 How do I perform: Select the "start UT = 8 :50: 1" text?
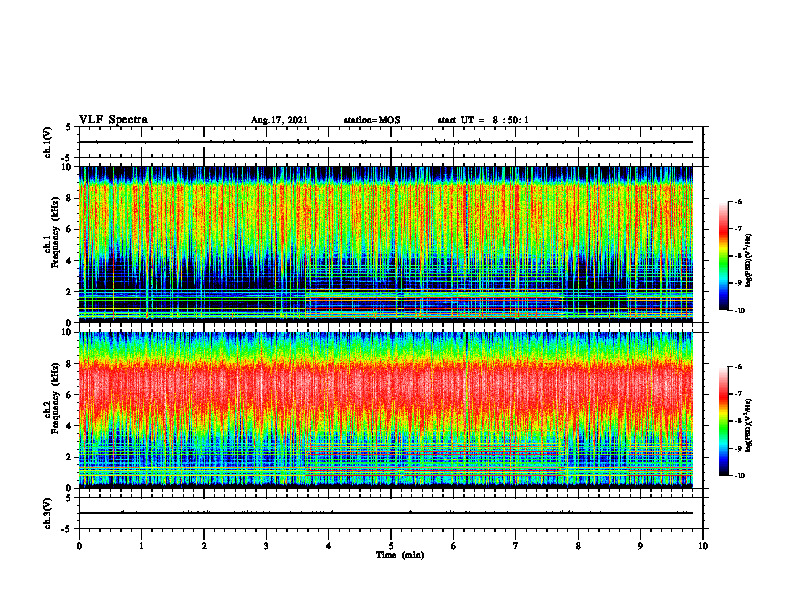pyautogui.click(x=483, y=120)
